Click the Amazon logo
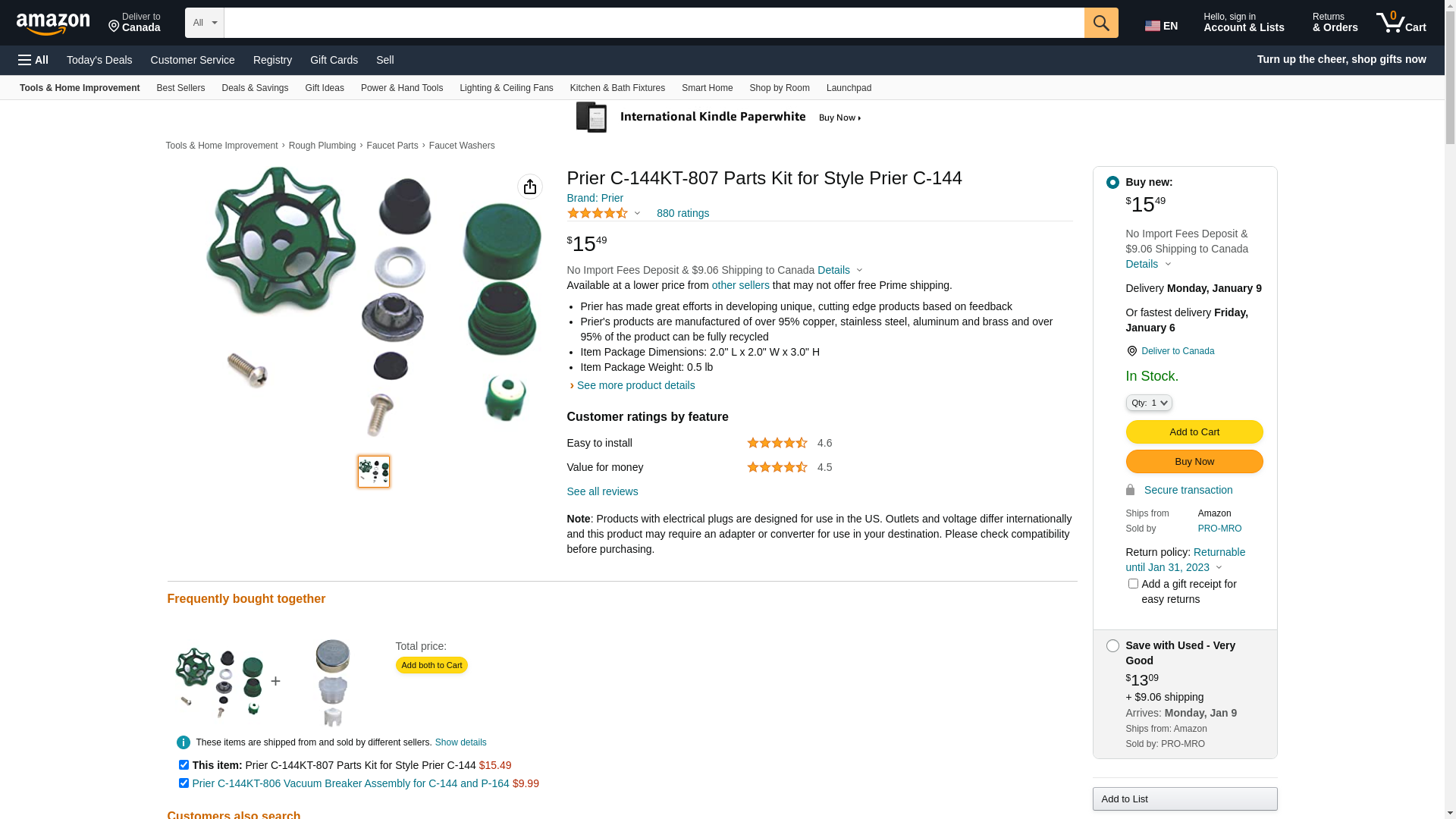The height and width of the screenshot is (819, 1456). (53, 24)
